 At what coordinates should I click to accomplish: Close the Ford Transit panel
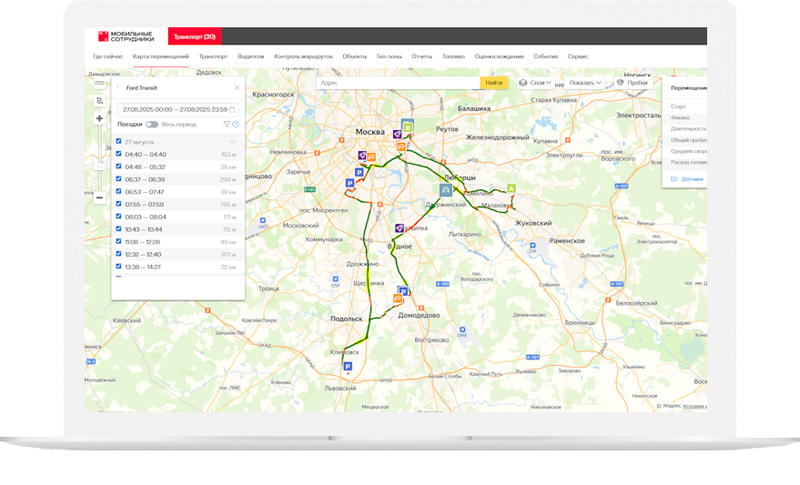(236, 88)
